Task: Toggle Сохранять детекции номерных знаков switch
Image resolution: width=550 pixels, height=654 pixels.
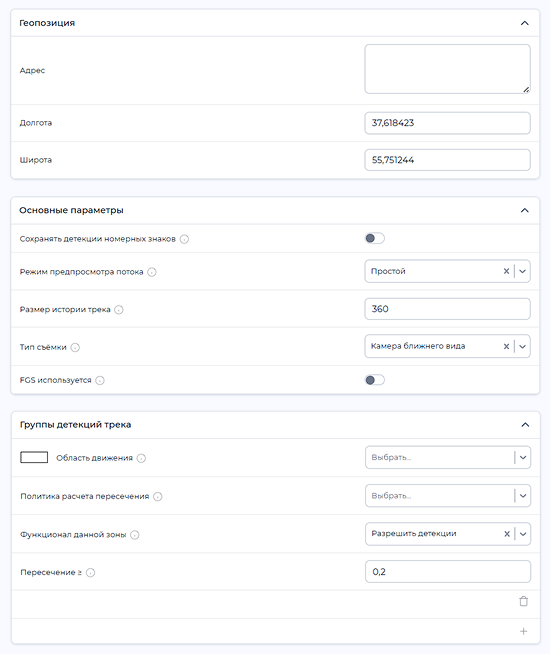Action: 374,239
